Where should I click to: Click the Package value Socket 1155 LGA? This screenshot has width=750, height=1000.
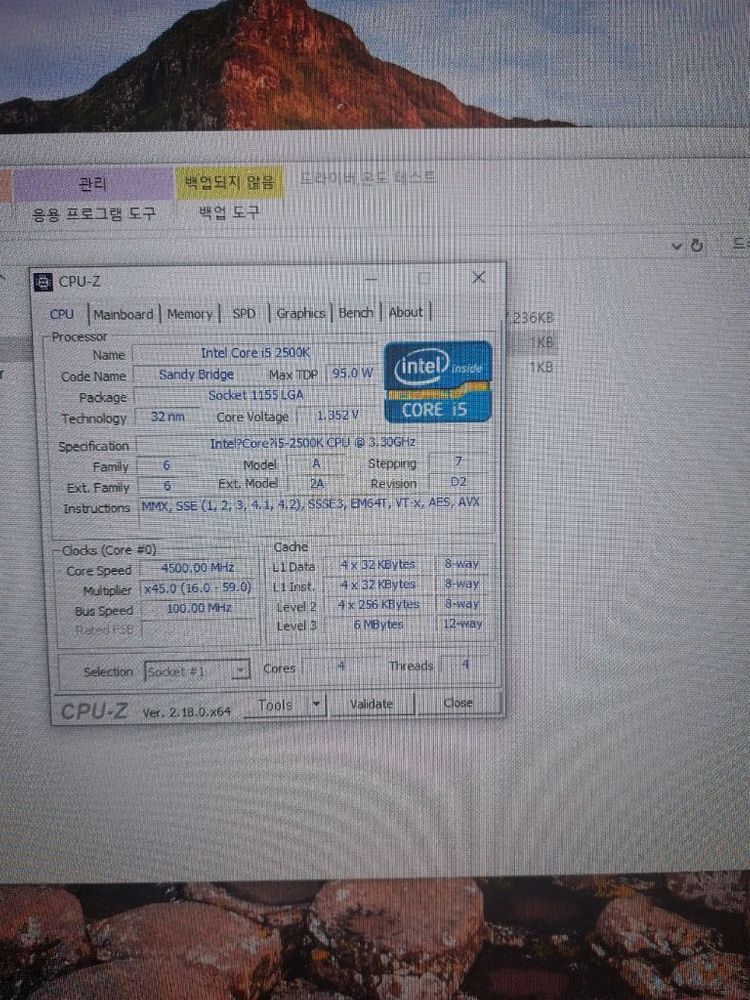255,395
